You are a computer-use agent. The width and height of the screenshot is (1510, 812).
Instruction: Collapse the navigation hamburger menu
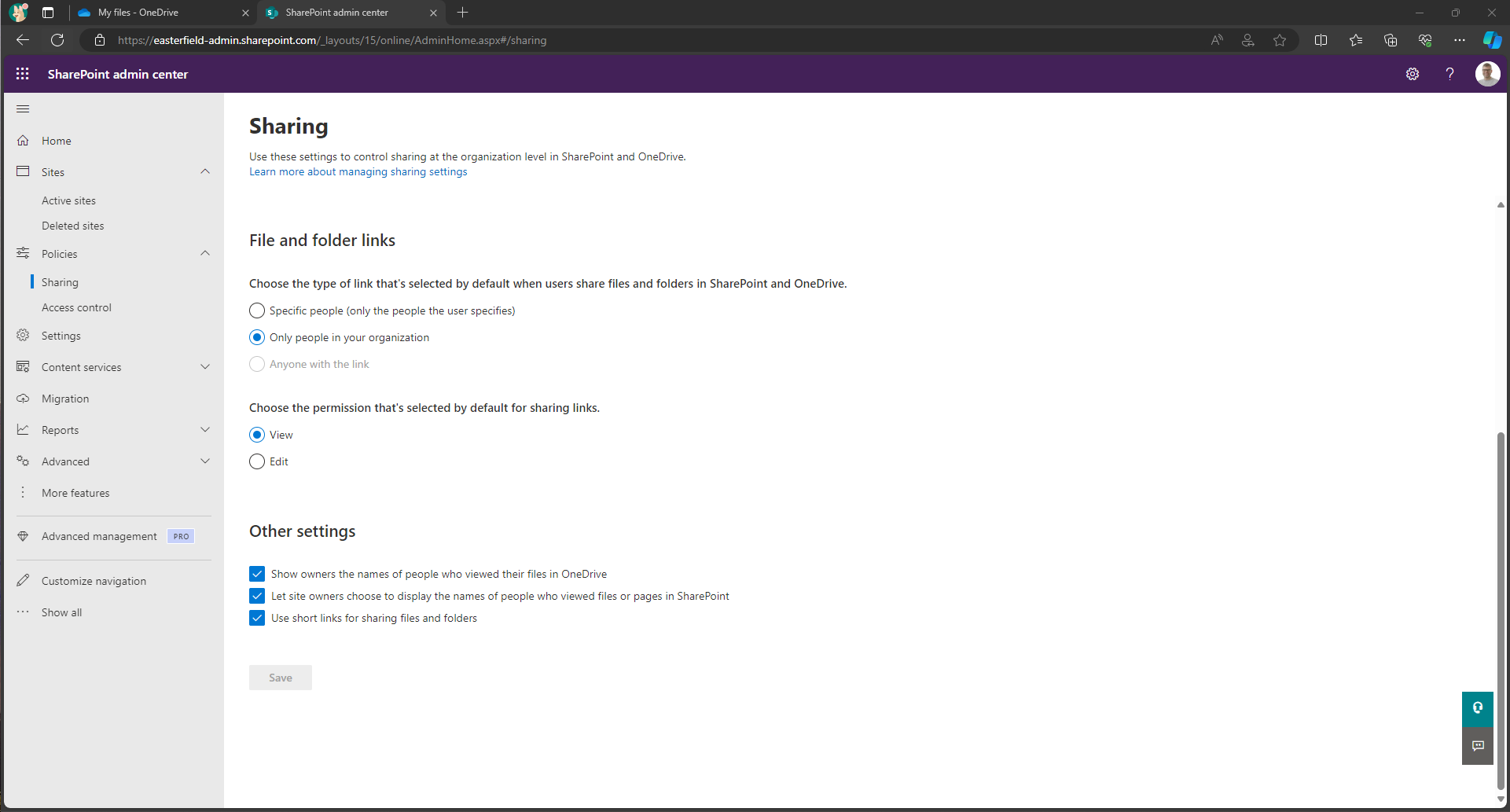pyautogui.click(x=23, y=108)
